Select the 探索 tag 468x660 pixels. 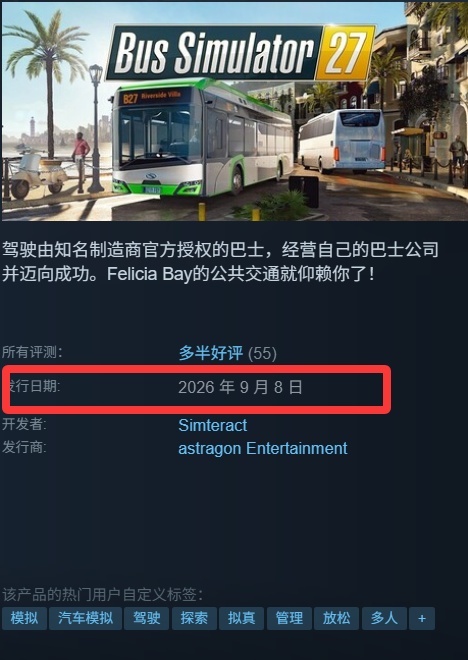click(x=194, y=618)
